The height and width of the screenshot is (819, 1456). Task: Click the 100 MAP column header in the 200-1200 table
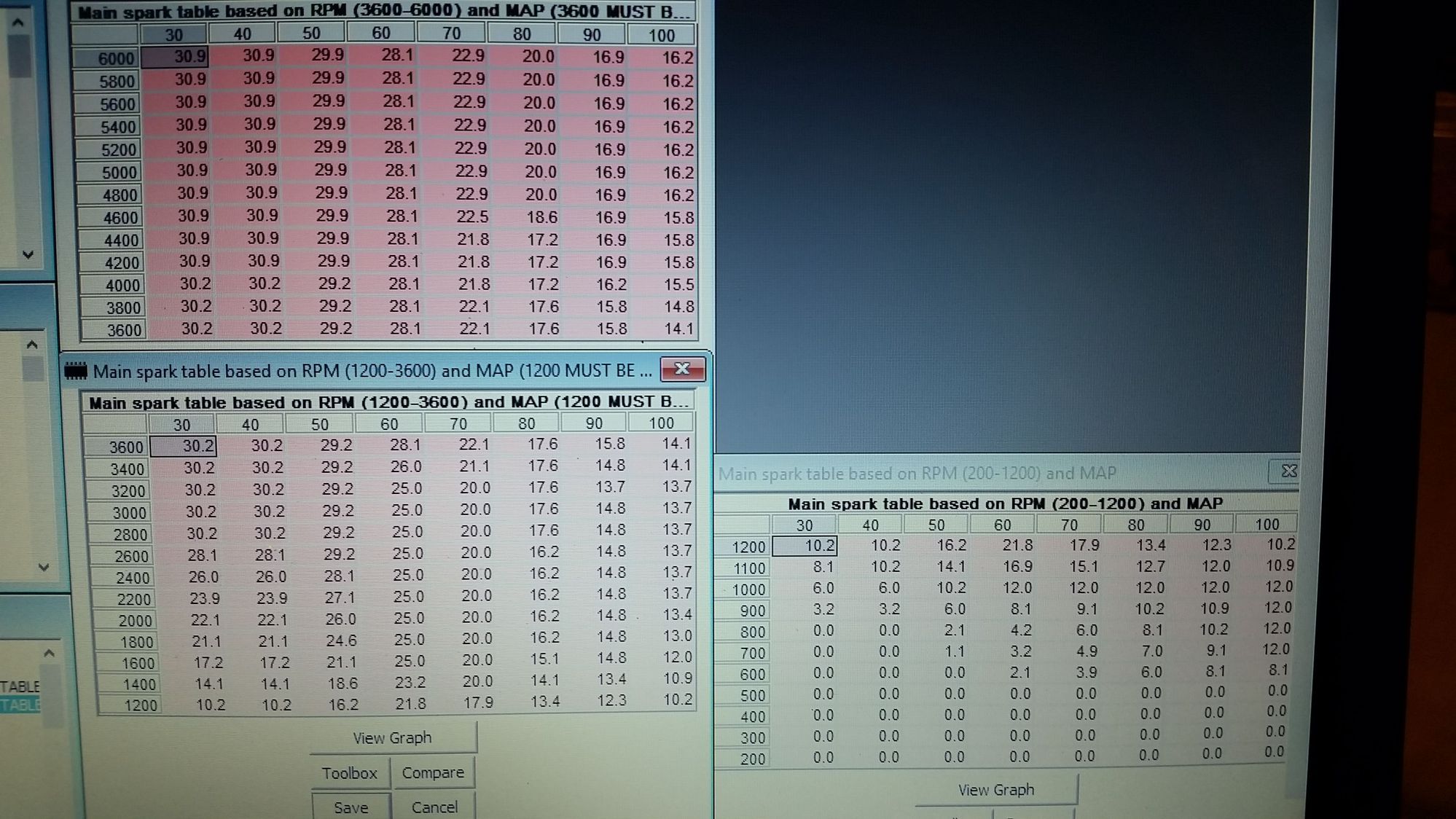click(x=1268, y=524)
